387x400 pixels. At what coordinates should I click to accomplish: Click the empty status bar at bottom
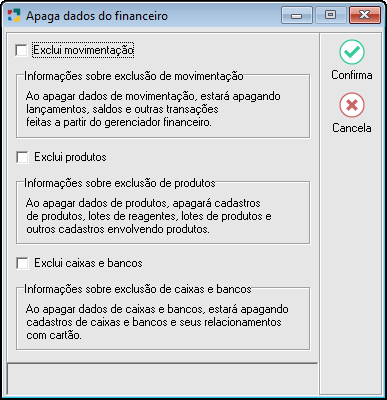162,379
